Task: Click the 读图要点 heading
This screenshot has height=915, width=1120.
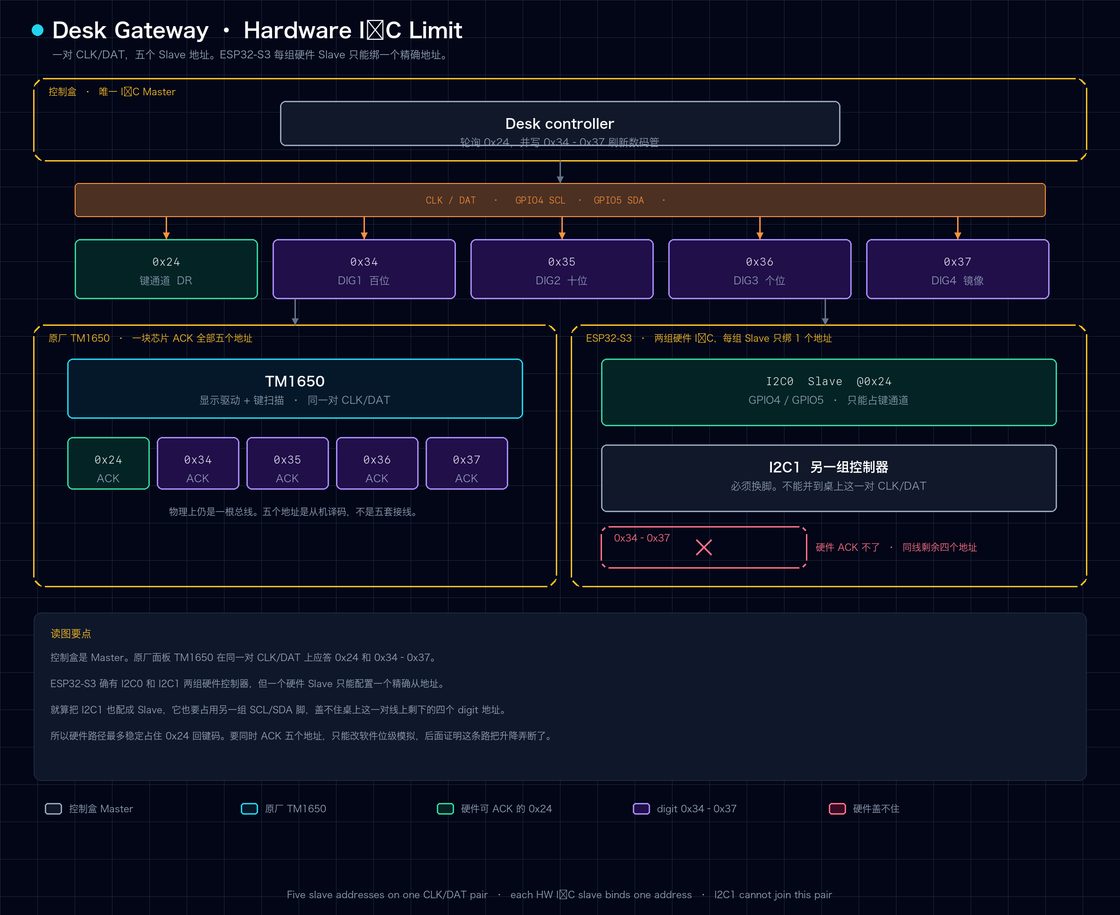Action: pos(71,634)
